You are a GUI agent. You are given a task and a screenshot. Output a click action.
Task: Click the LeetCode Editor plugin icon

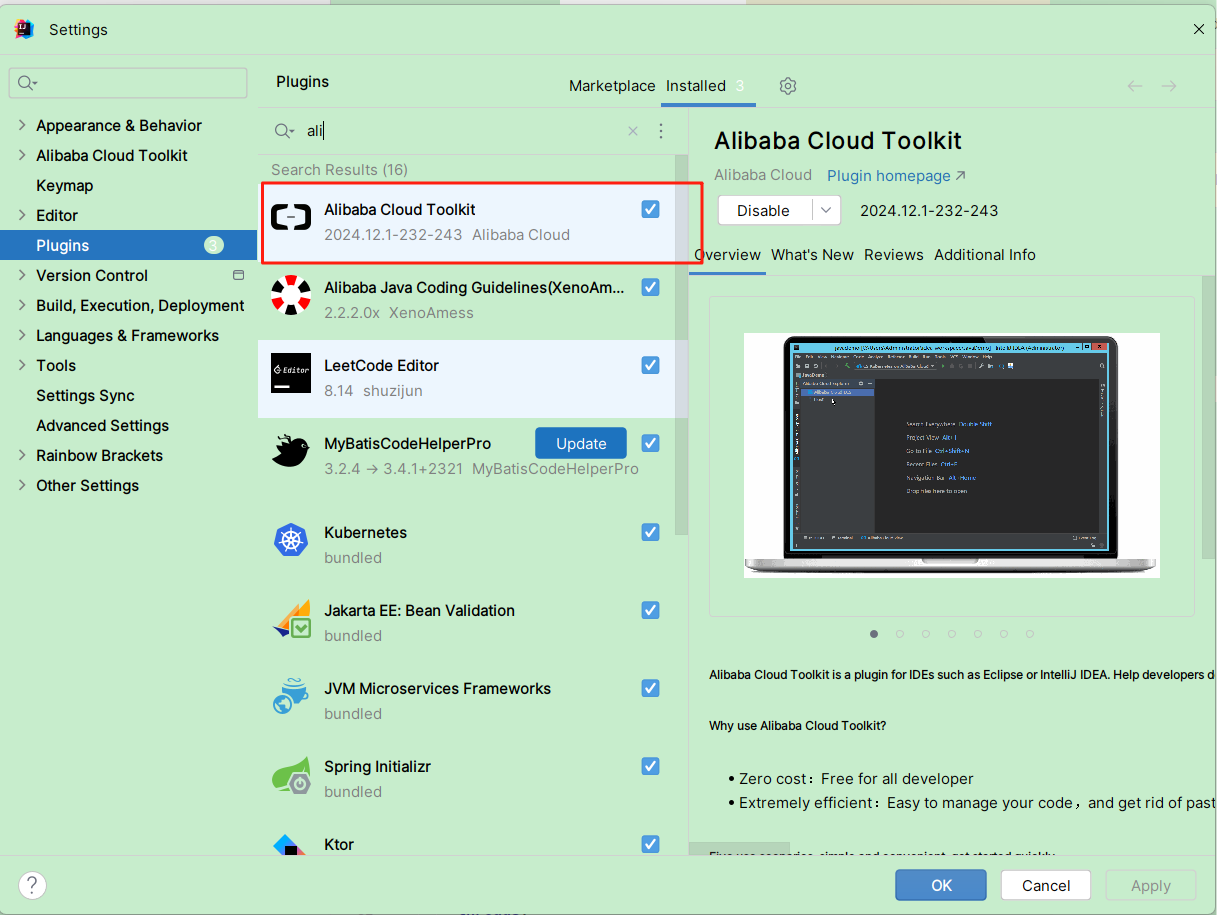[x=291, y=373]
